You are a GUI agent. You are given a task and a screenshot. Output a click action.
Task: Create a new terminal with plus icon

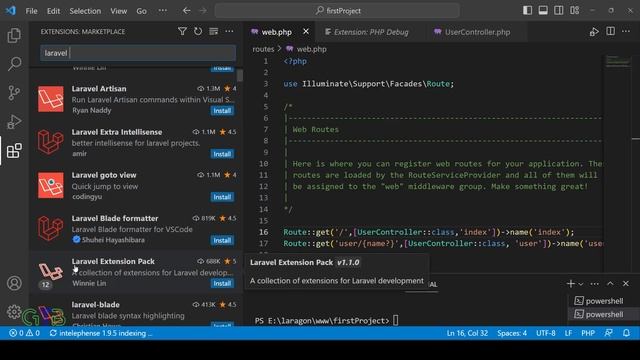pos(571,284)
